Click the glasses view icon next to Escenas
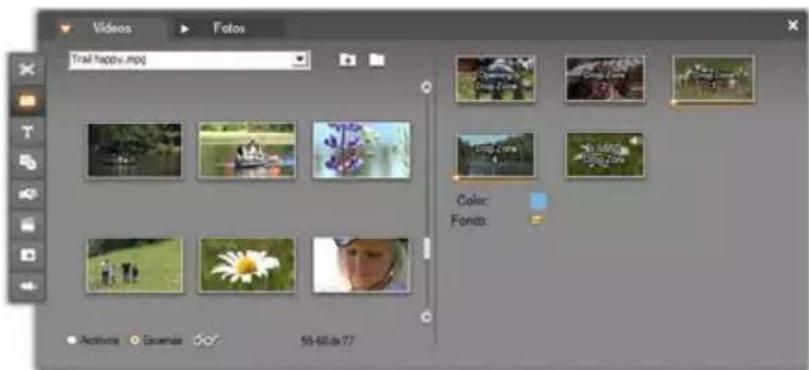Viewport: 809px width, 370px height. click(x=205, y=341)
